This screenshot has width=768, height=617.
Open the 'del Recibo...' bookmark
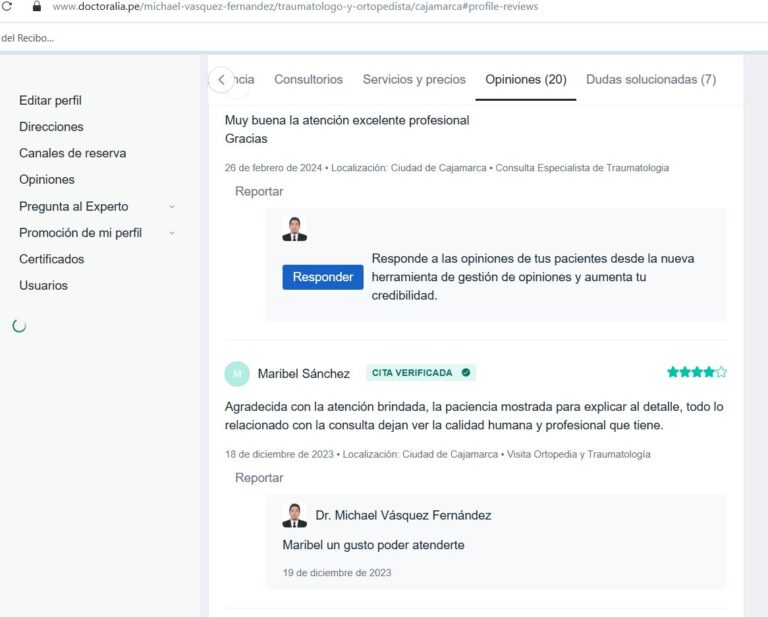27,38
